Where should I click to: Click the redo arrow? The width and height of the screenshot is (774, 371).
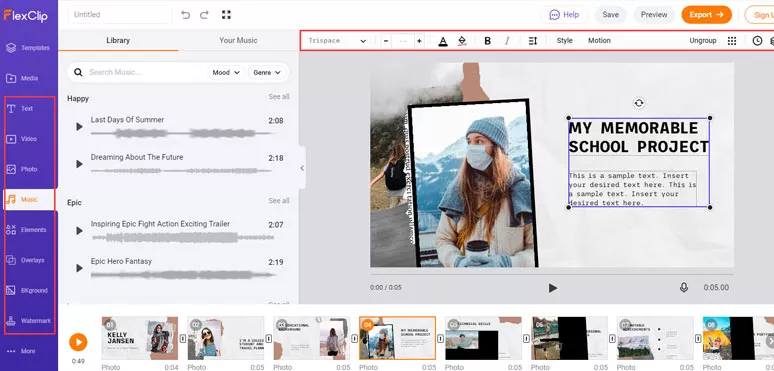click(204, 15)
